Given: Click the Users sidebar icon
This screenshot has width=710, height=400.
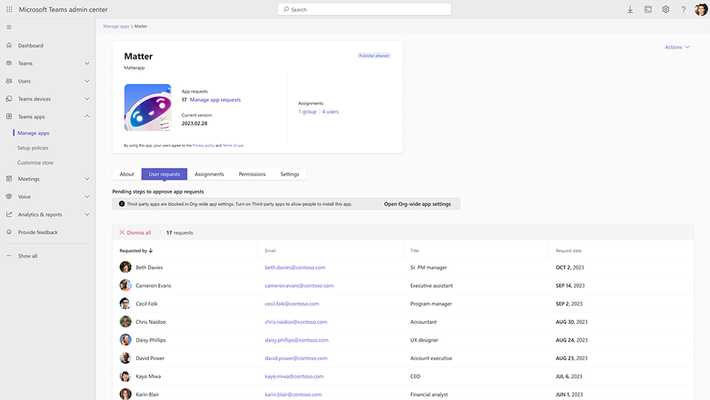Looking at the screenshot, I should [9, 81].
